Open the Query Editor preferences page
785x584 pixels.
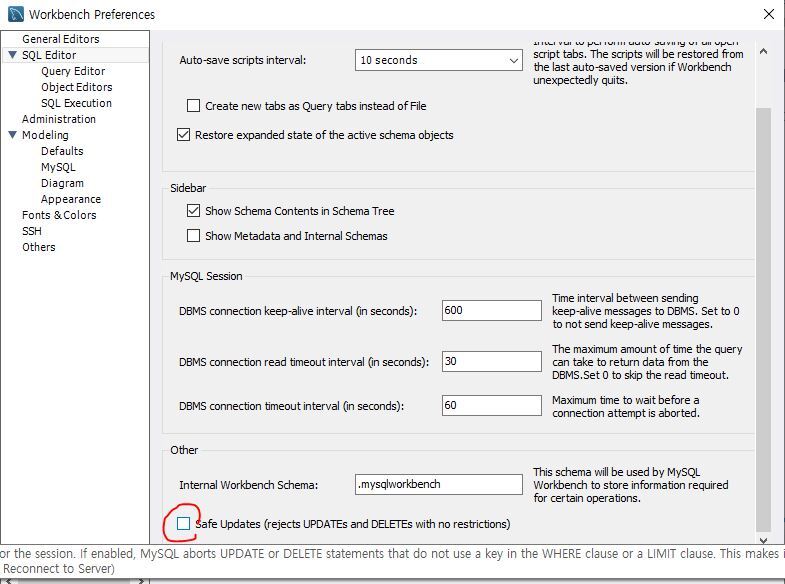(73, 71)
